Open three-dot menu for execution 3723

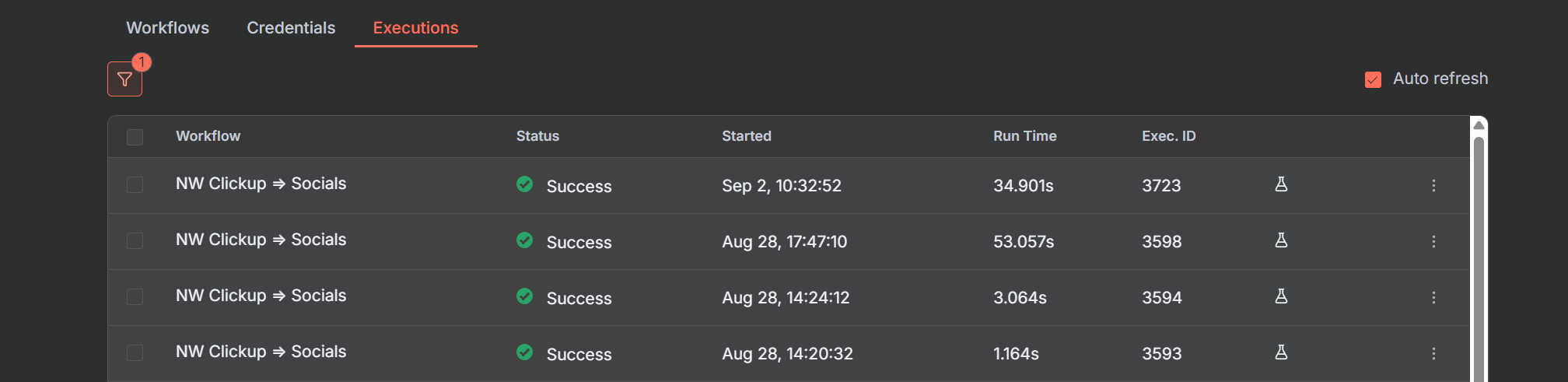point(1433,185)
